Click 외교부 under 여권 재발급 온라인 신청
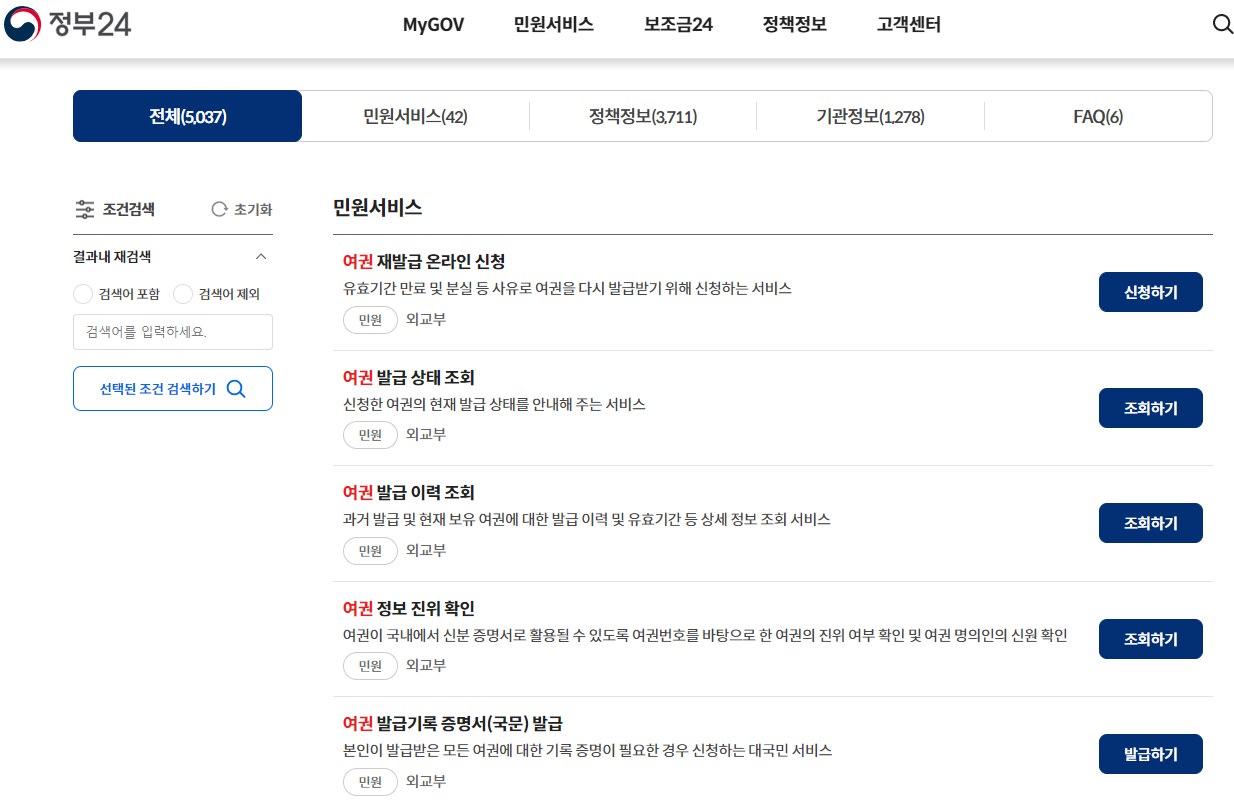 click(426, 320)
